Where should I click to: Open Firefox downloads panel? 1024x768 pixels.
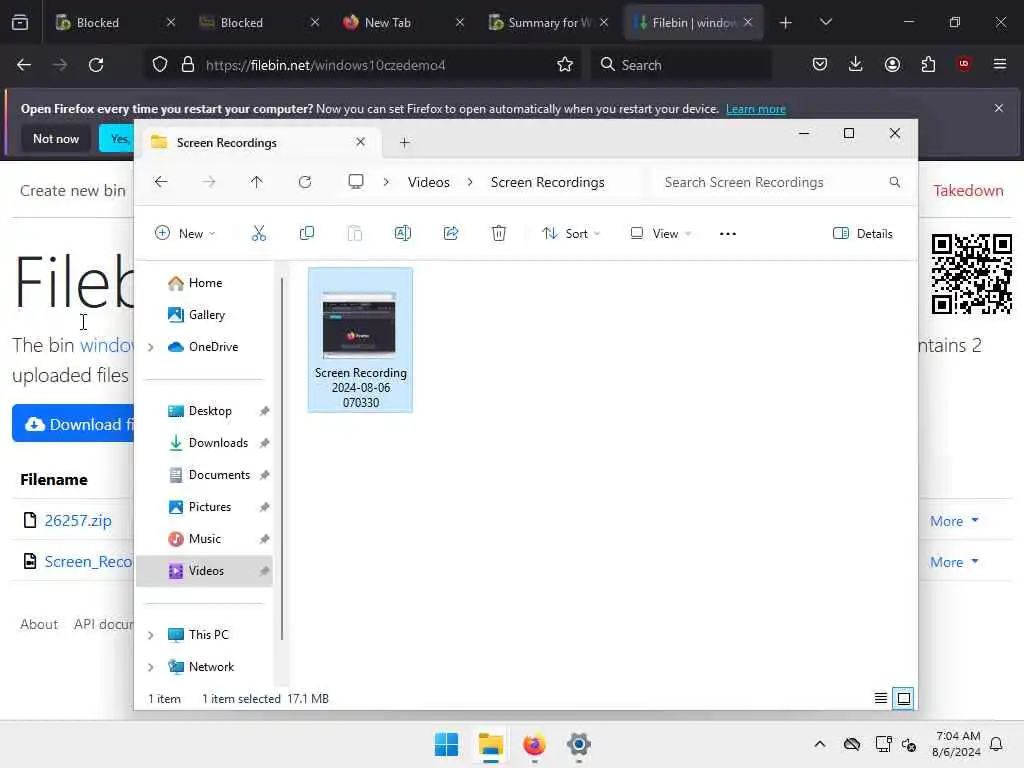(856, 64)
